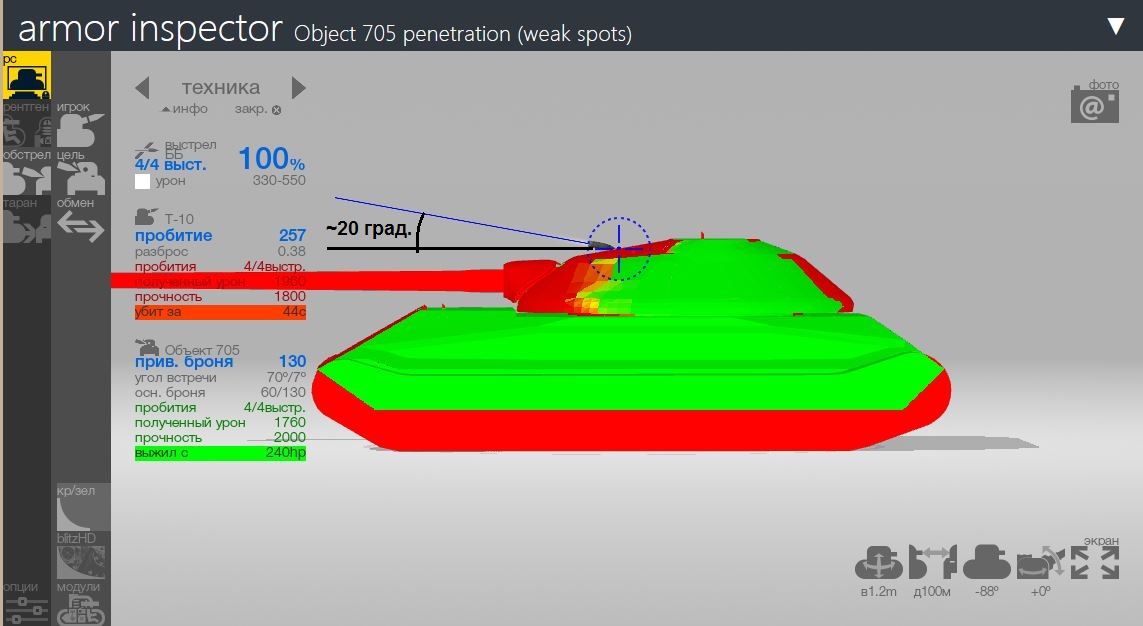
Task: Choose the цель target tank icon
Action: 80,173
